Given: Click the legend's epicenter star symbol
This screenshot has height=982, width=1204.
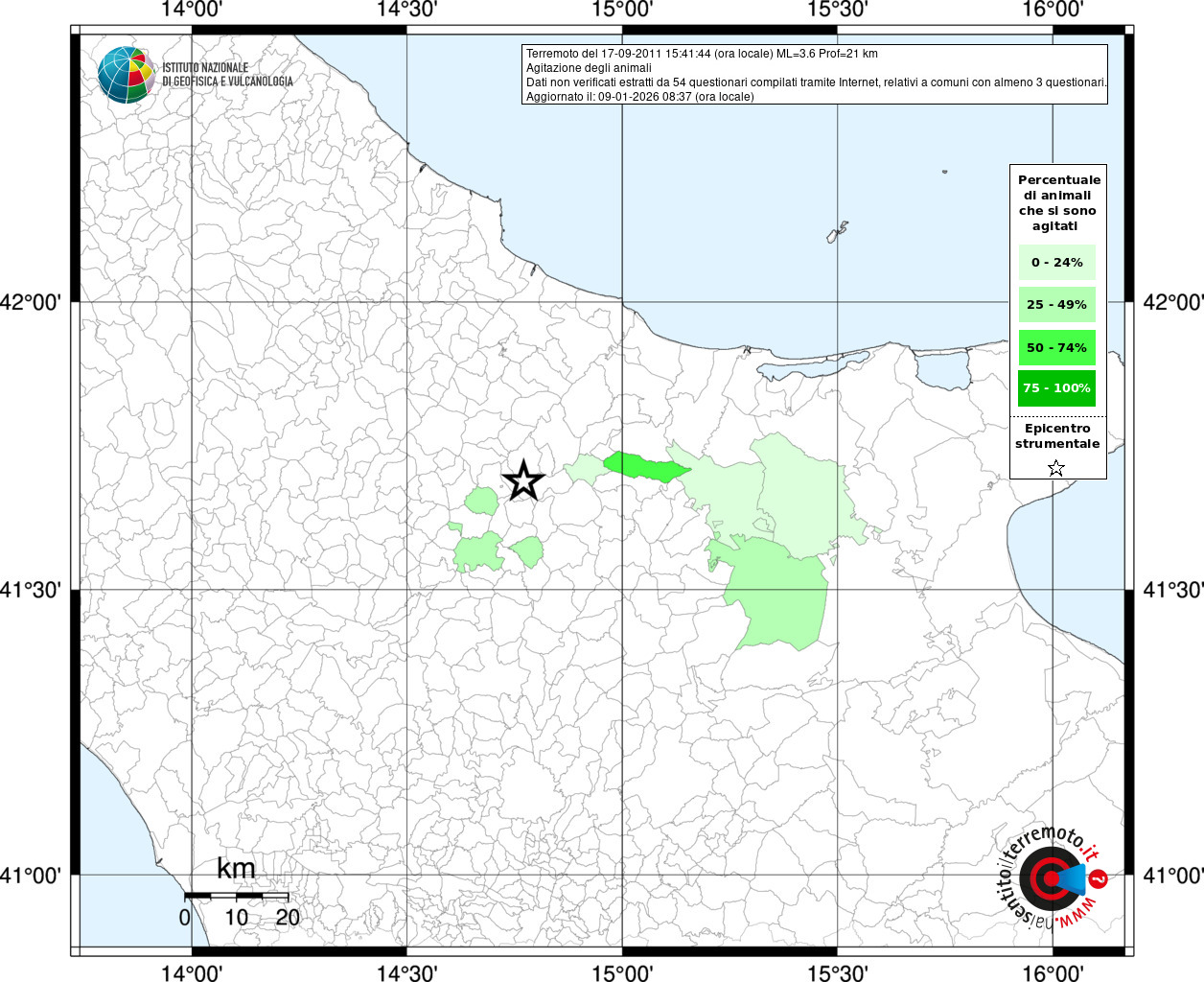Looking at the screenshot, I should click(1056, 468).
